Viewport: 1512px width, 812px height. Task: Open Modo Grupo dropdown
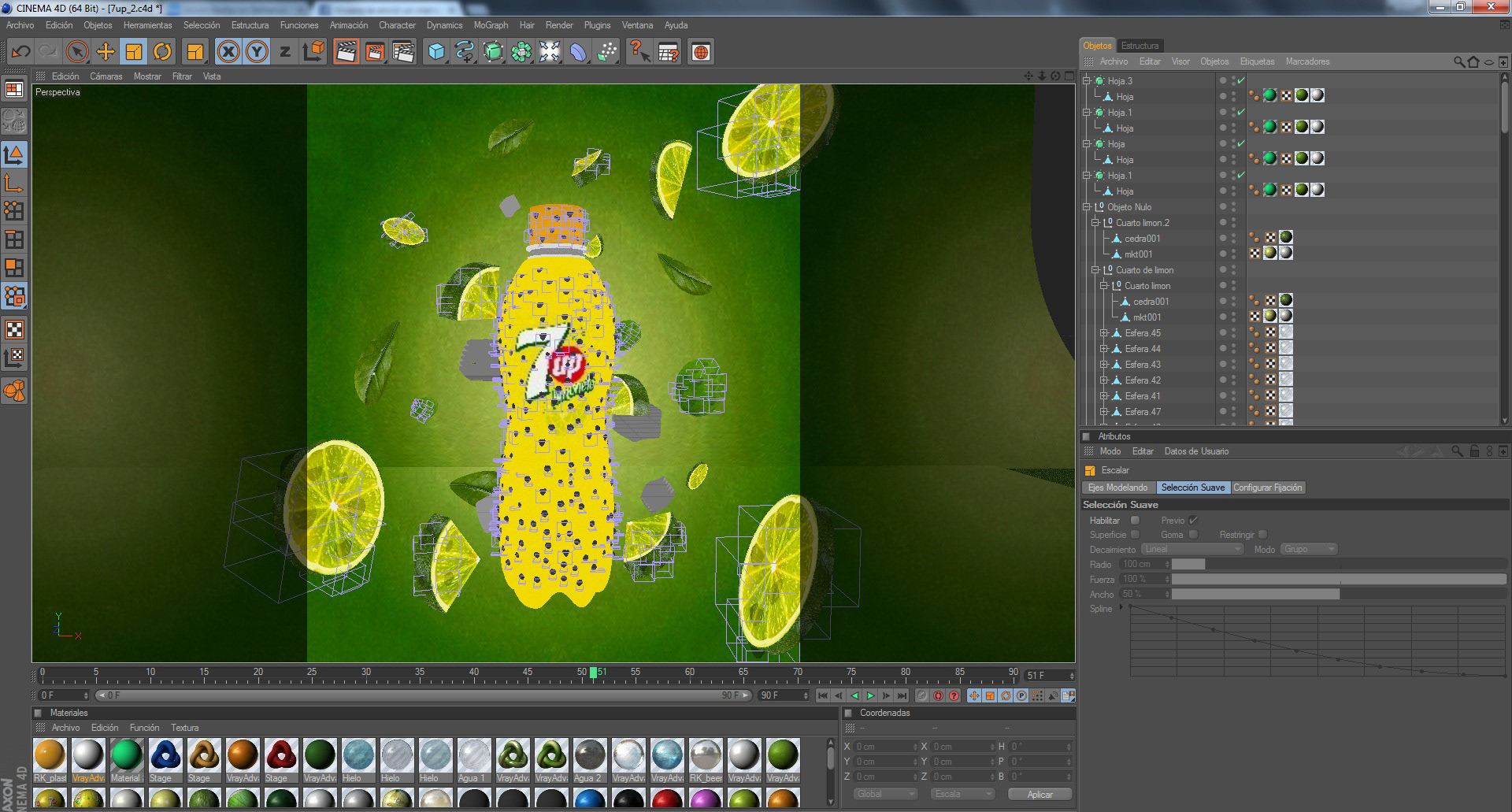pyautogui.click(x=1309, y=549)
